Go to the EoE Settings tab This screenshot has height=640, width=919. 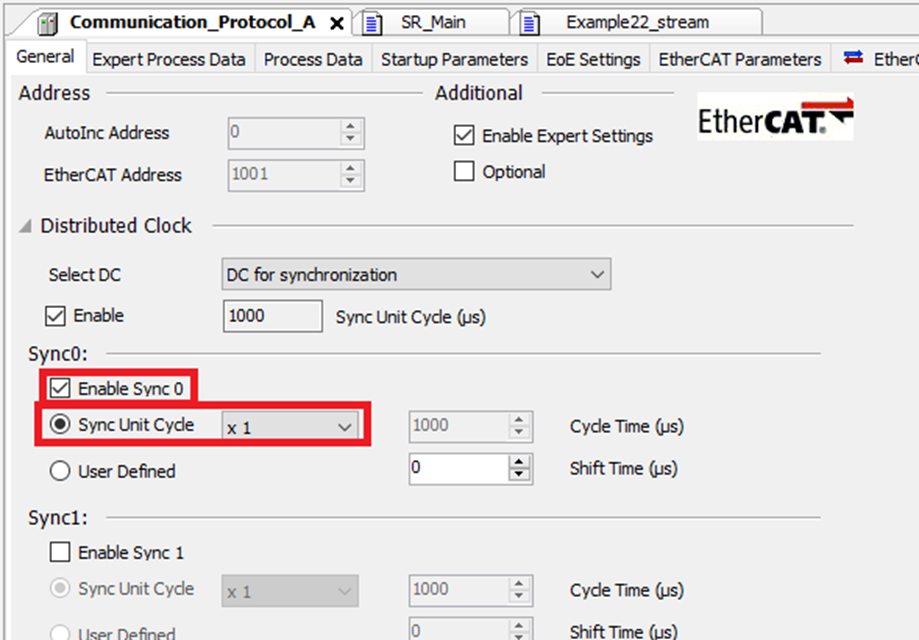click(x=593, y=59)
